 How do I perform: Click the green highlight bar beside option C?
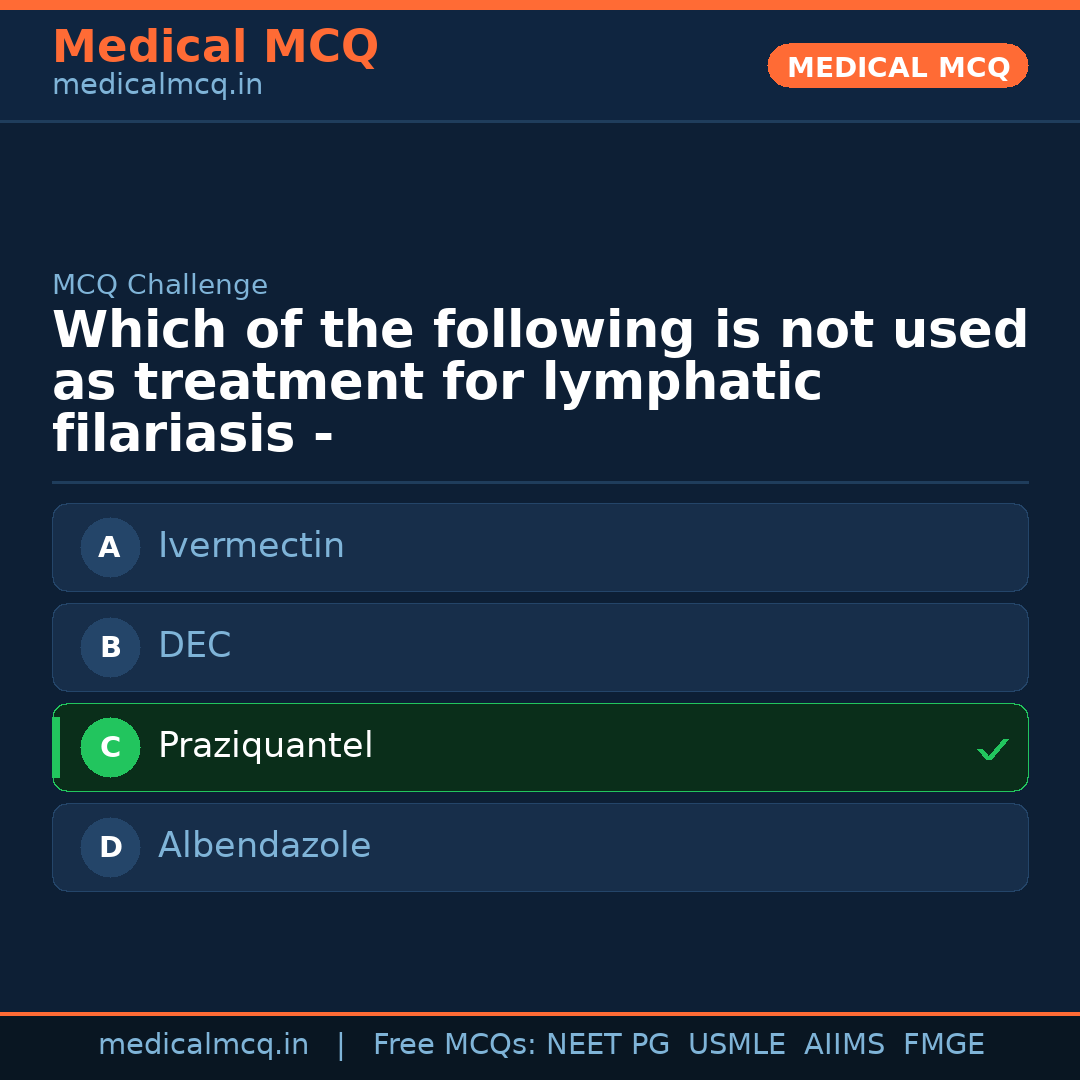[55, 747]
